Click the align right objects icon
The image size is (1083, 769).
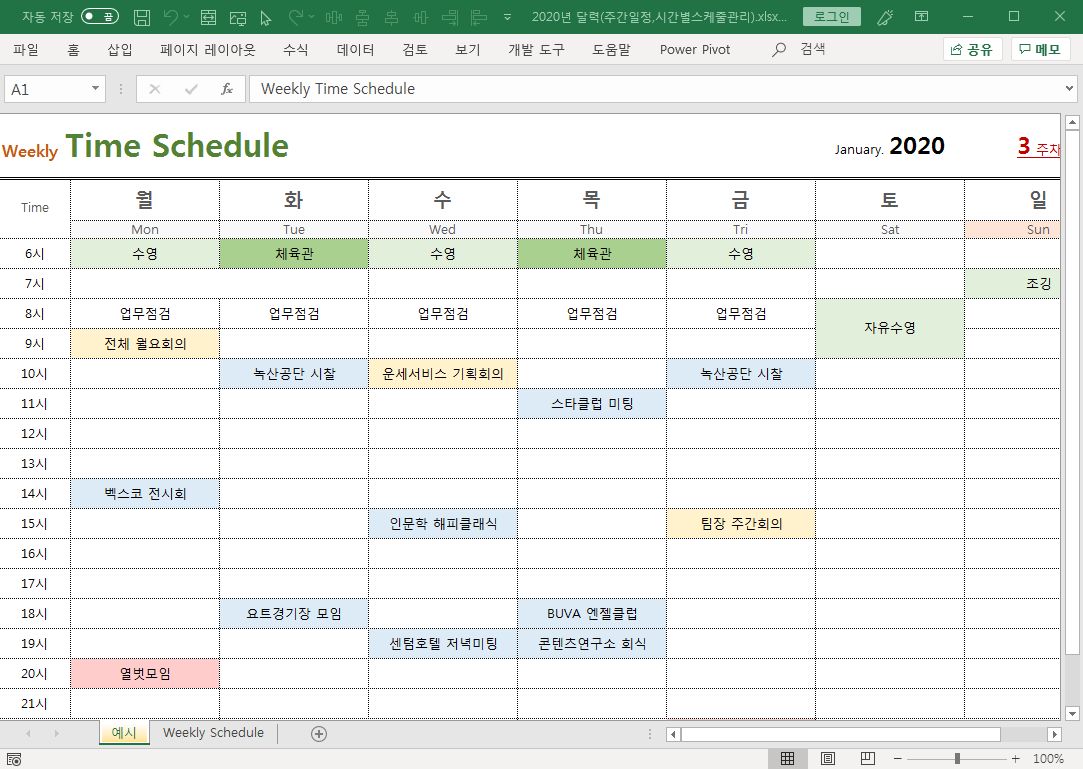pyautogui.click(x=450, y=17)
